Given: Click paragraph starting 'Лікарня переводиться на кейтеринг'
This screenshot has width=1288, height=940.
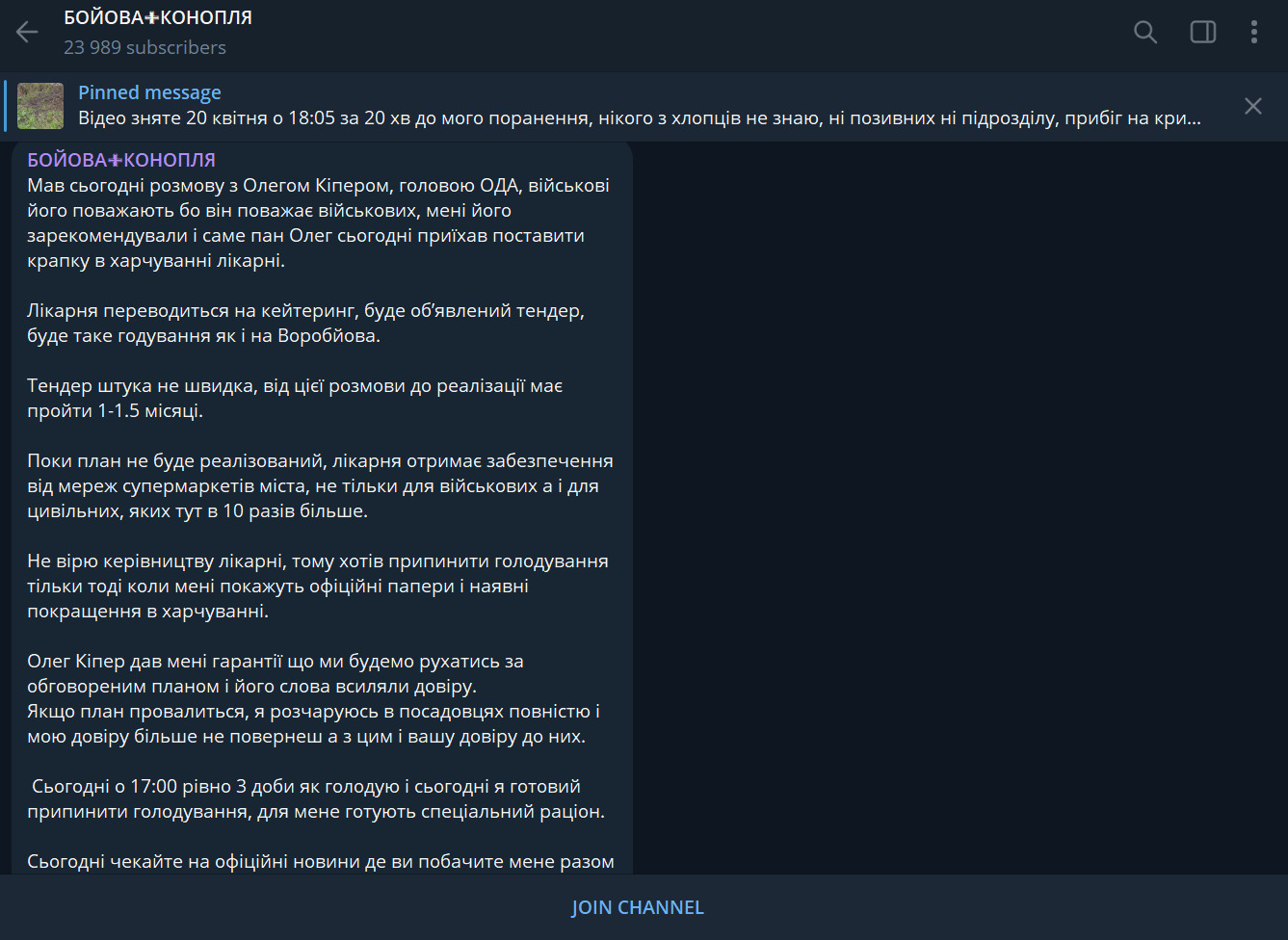Looking at the screenshot, I should [x=306, y=323].
